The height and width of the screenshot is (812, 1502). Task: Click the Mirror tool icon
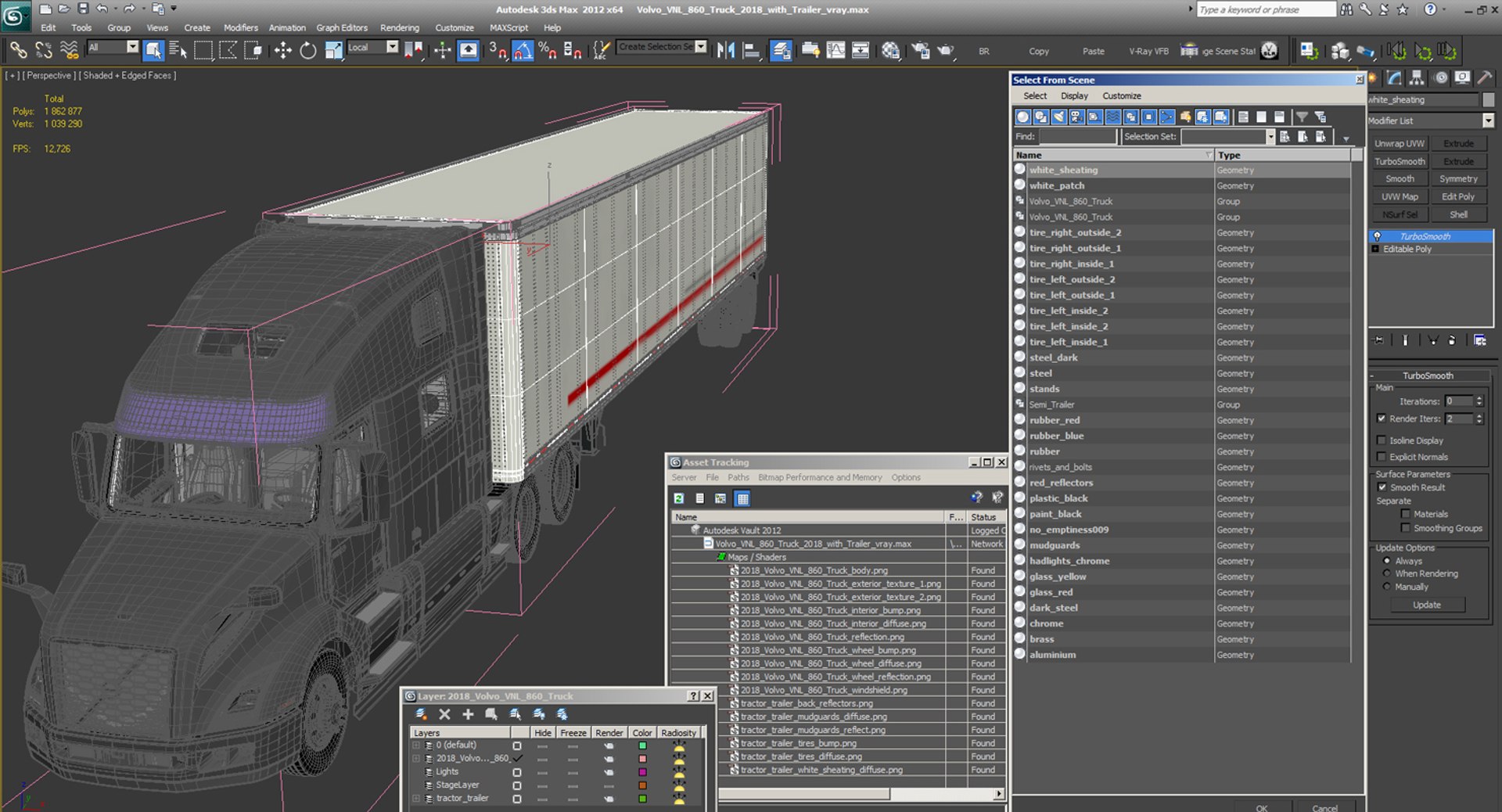[726, 51]
